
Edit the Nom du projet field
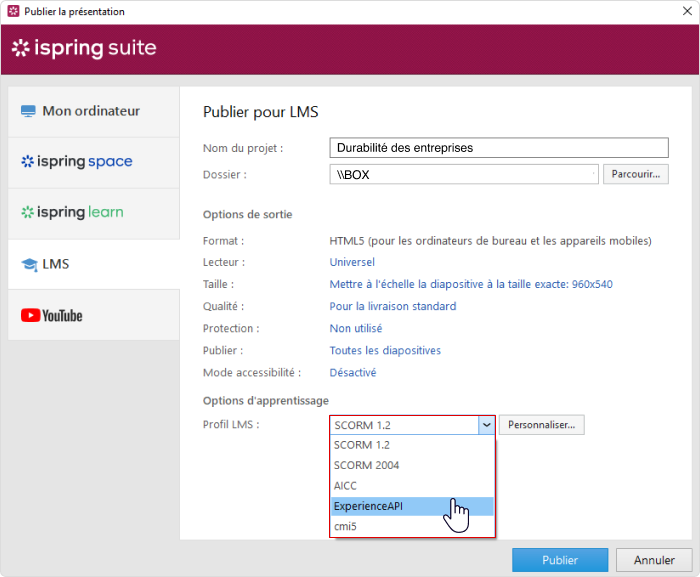(x=499, y=148)
